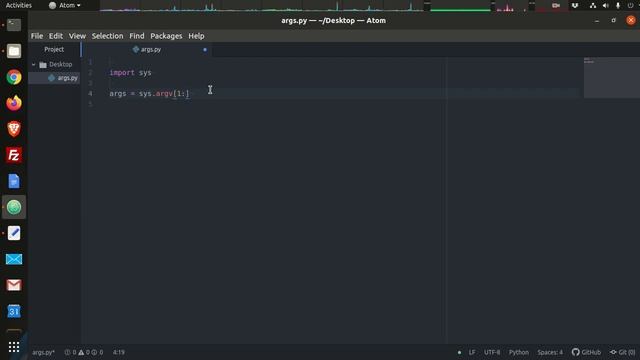
Task: Click the Activities button
Action: click(19, 5)
